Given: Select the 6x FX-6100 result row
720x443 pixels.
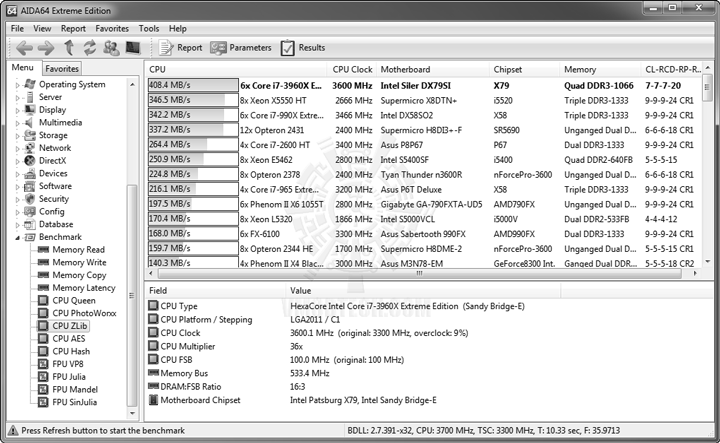Looking at the screenshot, I should pyautogui.click(x=424, y=234).
